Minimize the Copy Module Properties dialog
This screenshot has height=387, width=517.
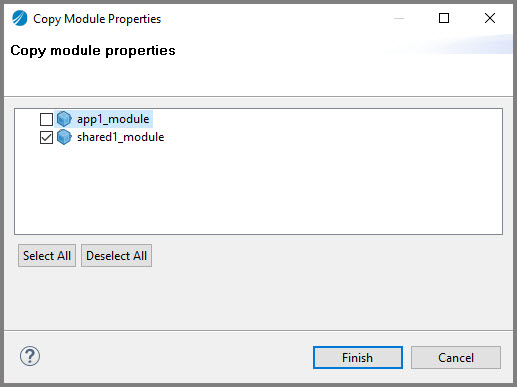click(399, 18)
